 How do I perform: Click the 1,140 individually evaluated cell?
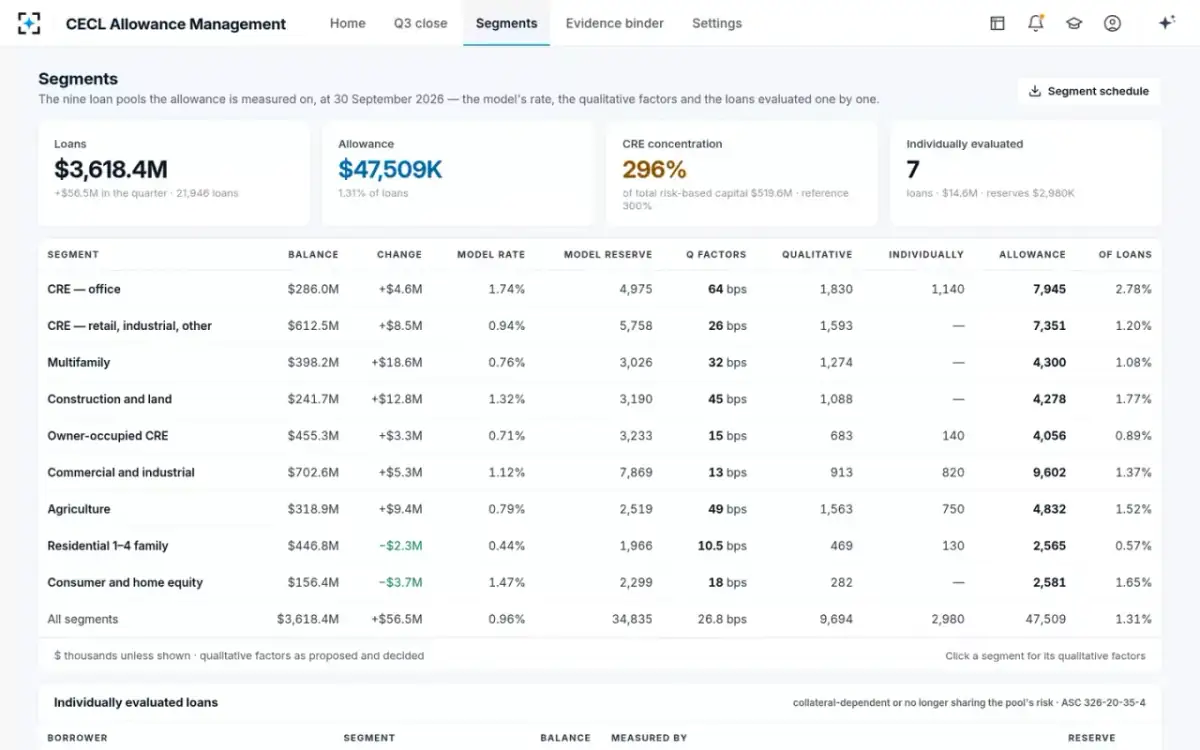point(948,289)
